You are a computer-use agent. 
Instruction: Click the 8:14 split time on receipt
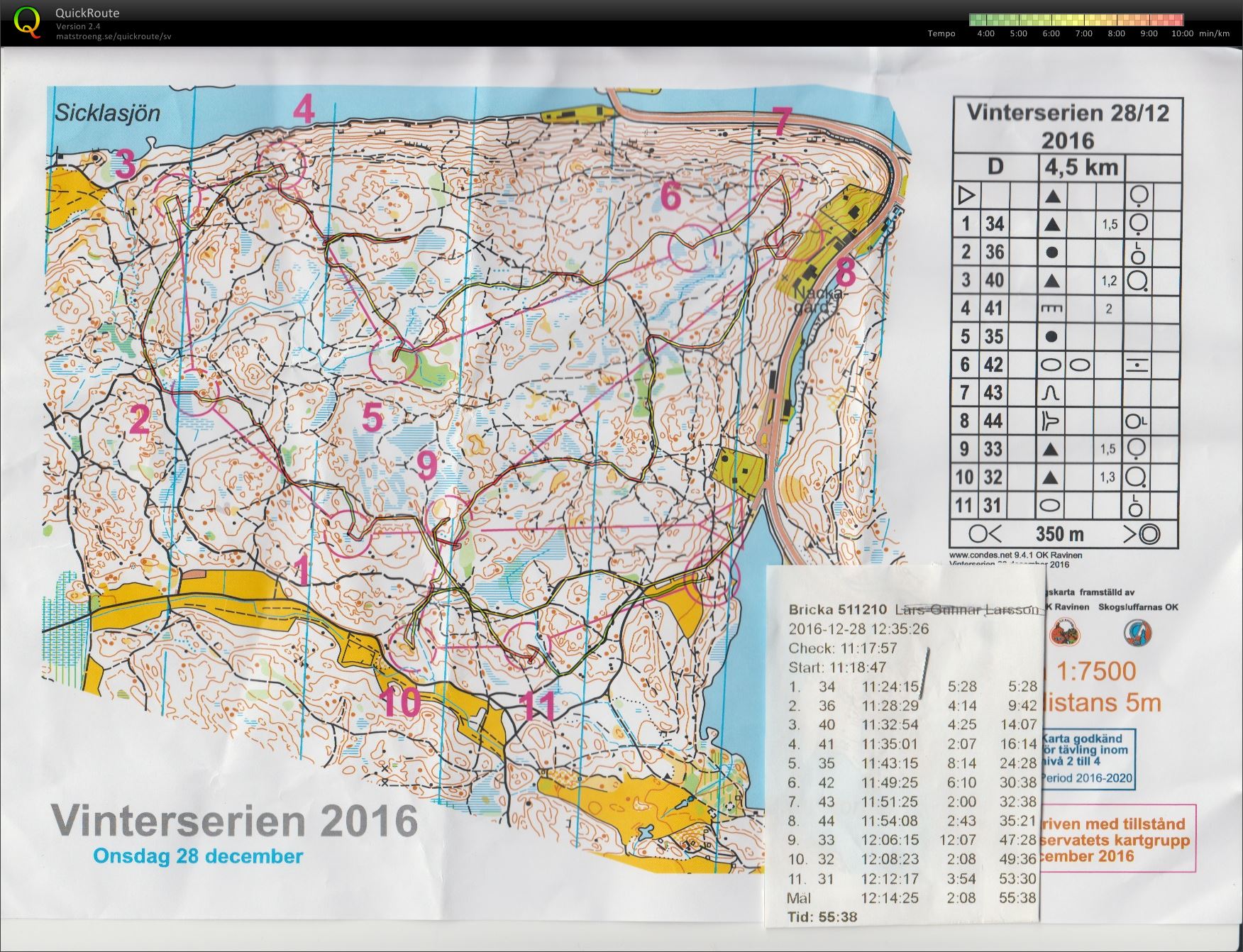pyautogui.click(x=962, y=763)
